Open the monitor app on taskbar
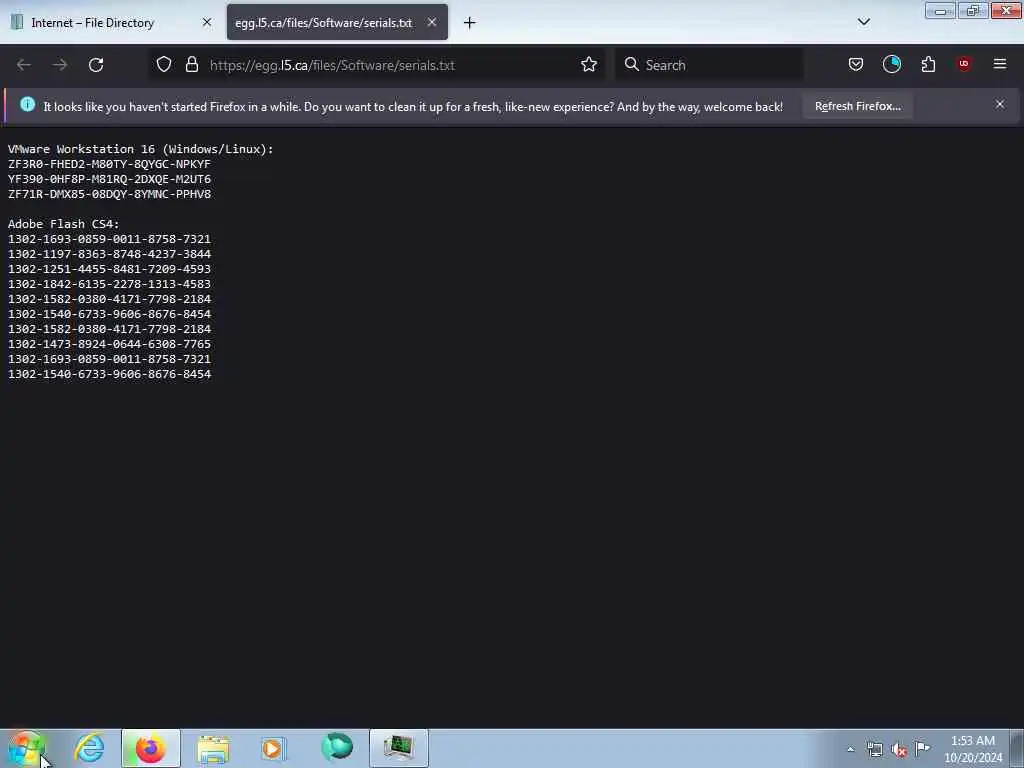This screenshot has width=1024, height=768. click(x=399, y=748)
